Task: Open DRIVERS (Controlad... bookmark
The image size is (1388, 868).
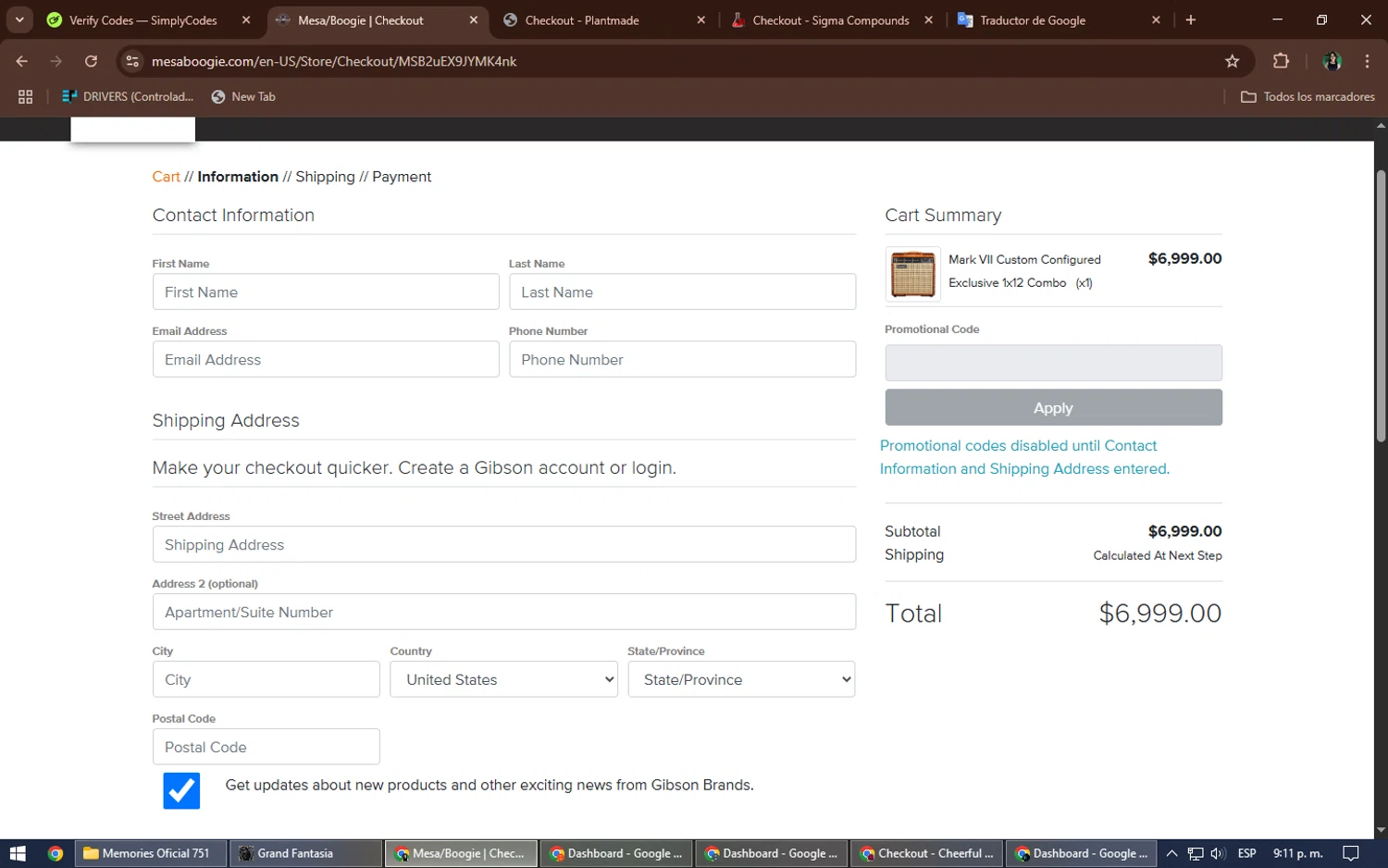Action: [x=128, y=96]
